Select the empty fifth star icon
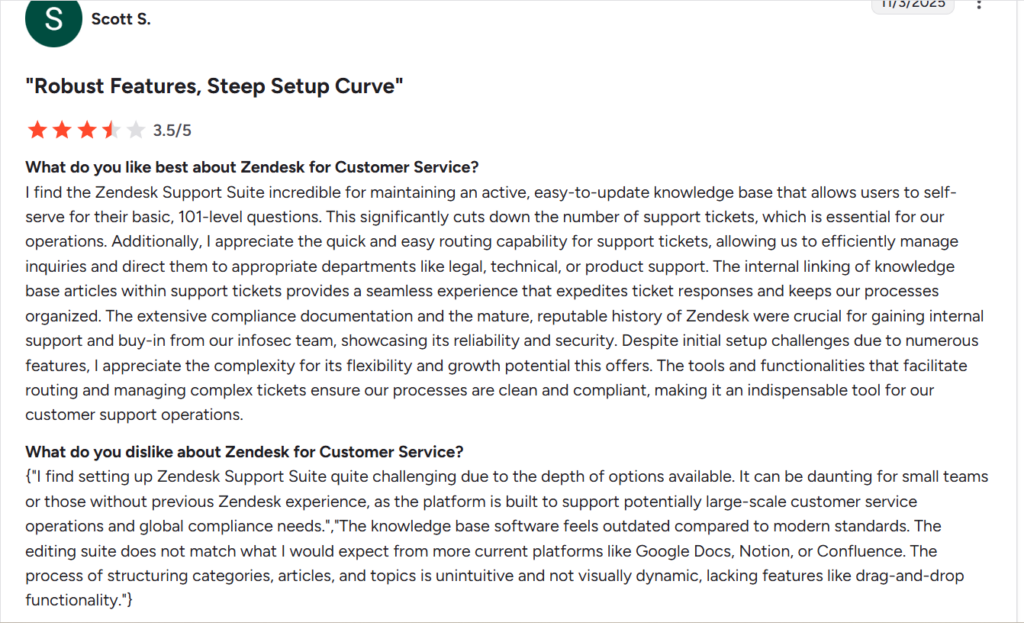Screen dimensions: 1024x623 point(137,129)
